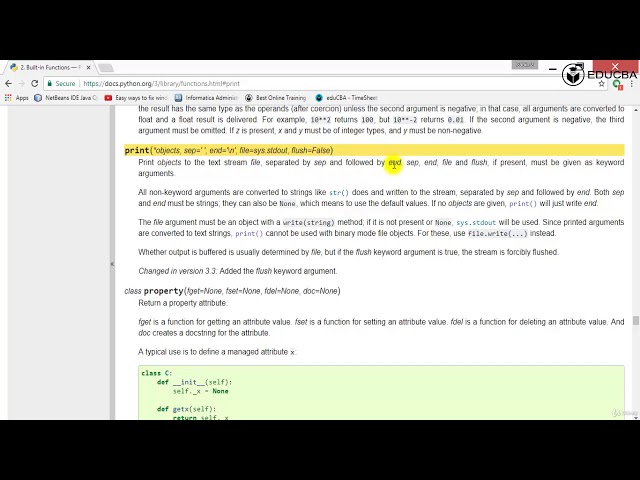Open the NetBeans IDE Java bookmark
Image resolution: width=640 pixels, height=480 pixels.
(x=66, y=98)
